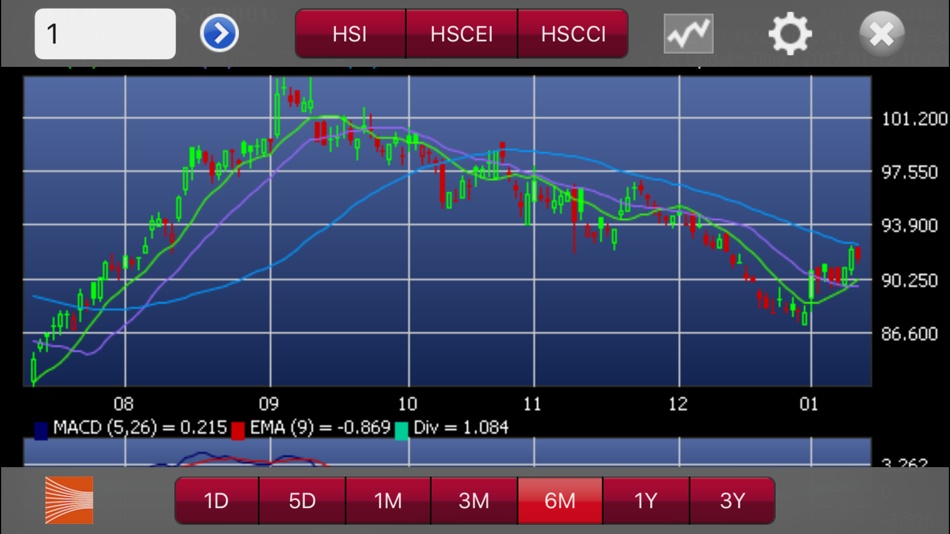
Task: Tap the blue arrow go button
Action: pos(219,33)
